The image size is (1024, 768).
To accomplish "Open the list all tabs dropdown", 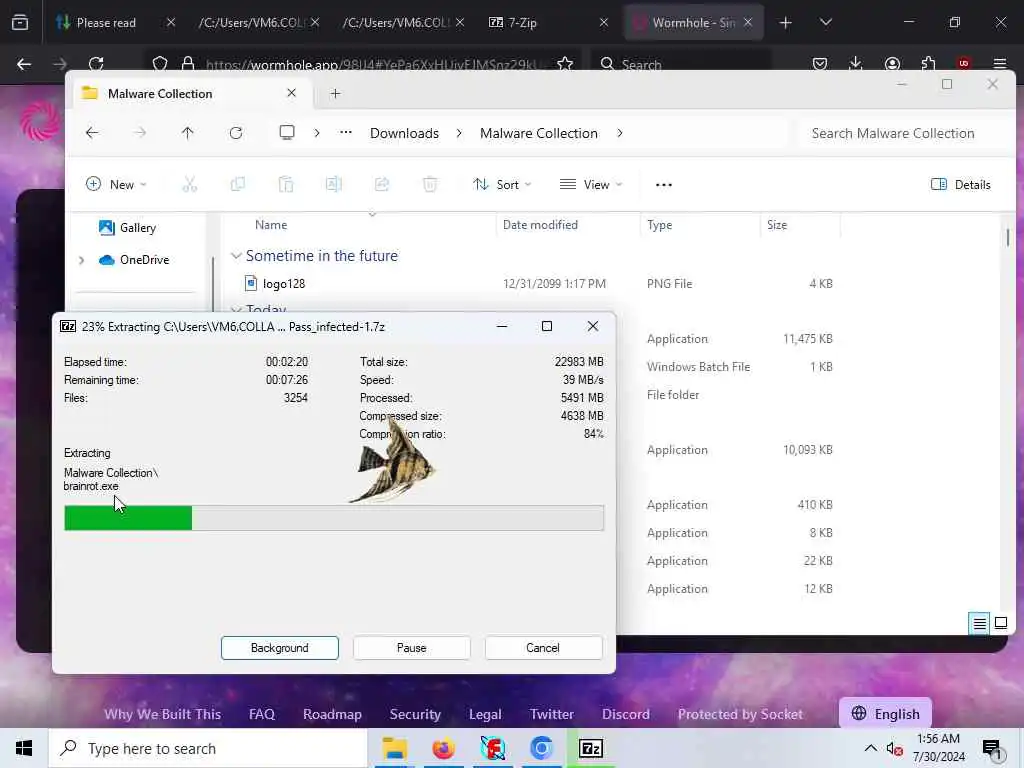I will [825, 23].
